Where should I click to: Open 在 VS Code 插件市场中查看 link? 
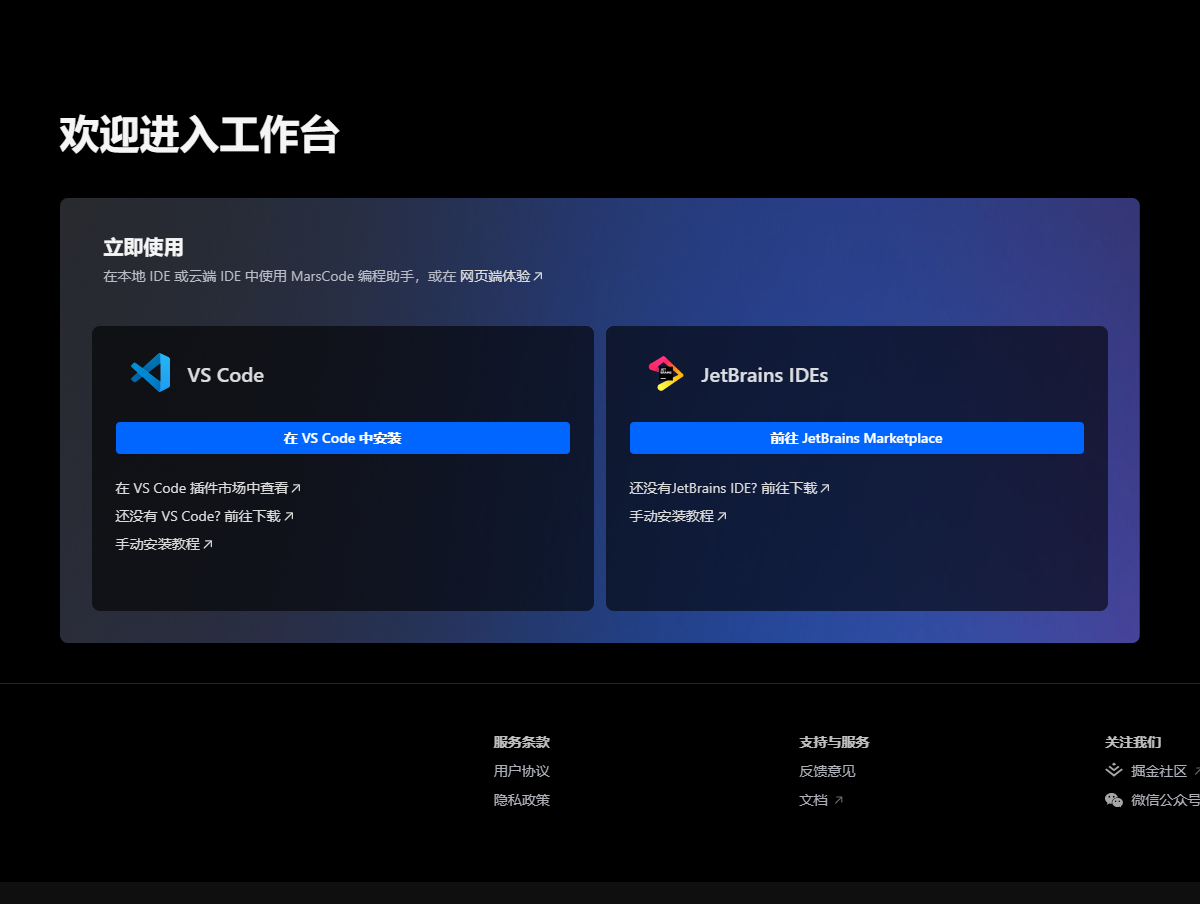coord(207,488)
